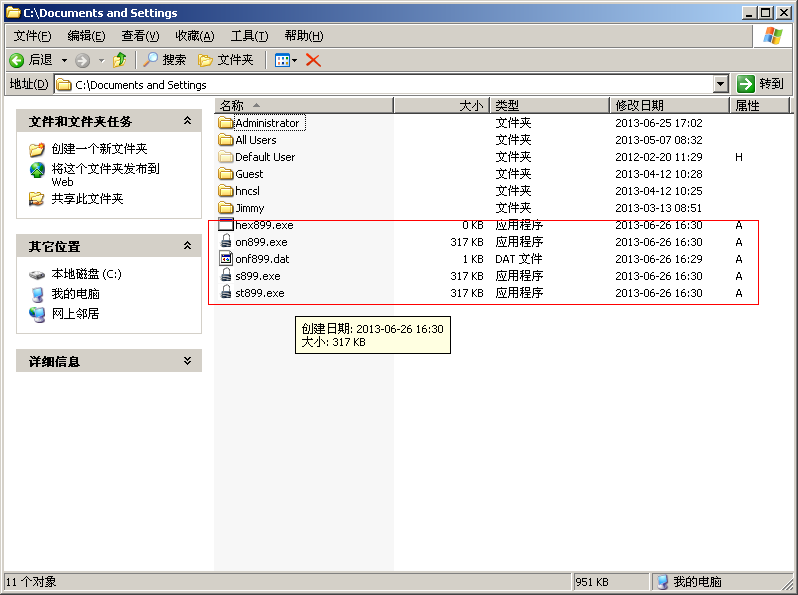Screen dimensions: 798x595
Task: Click the hex899.exe file name
Action: [264, 225]
